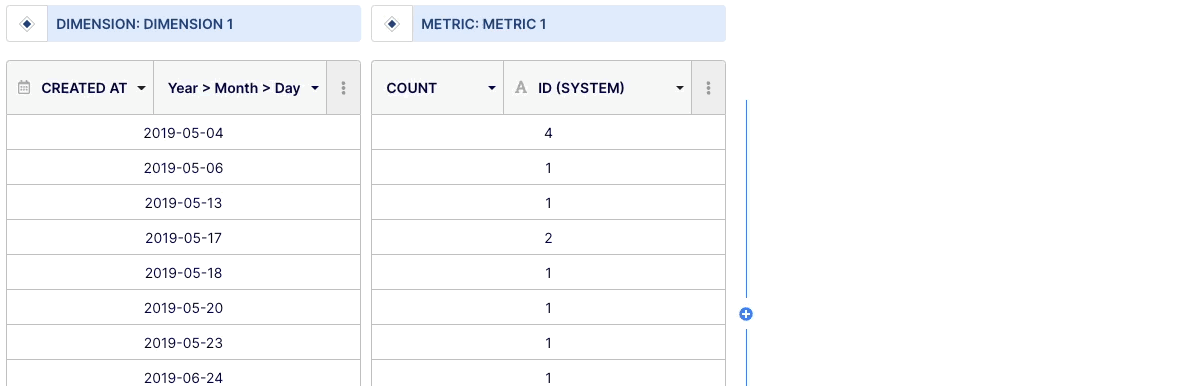
Task: Click the count value 1 for 2019-05-06
Action: point(549,168)
